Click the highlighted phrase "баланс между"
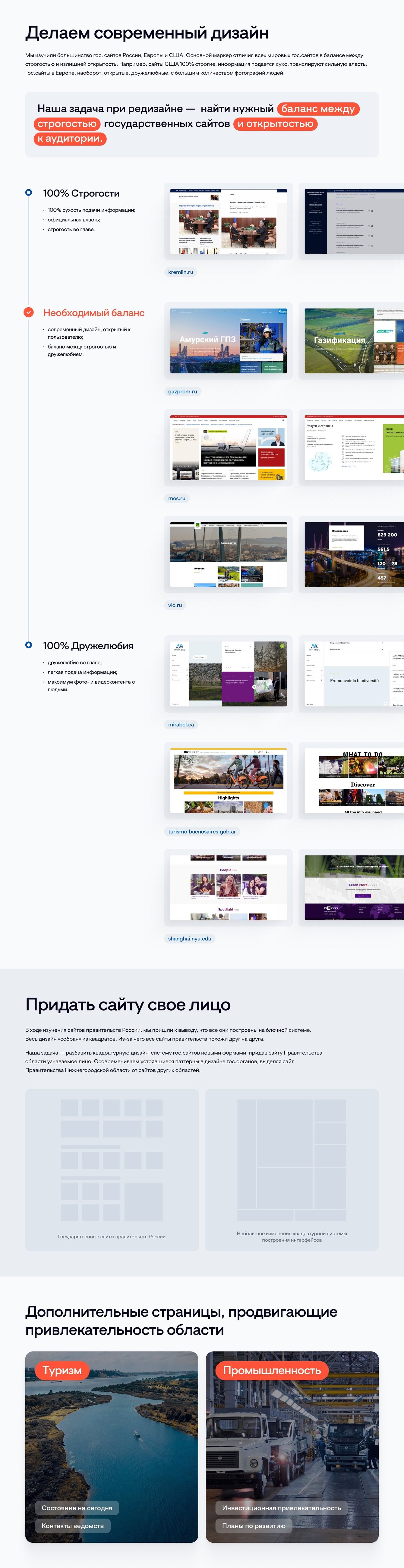This screenshot has height=1568, width=404. (318, 109)
